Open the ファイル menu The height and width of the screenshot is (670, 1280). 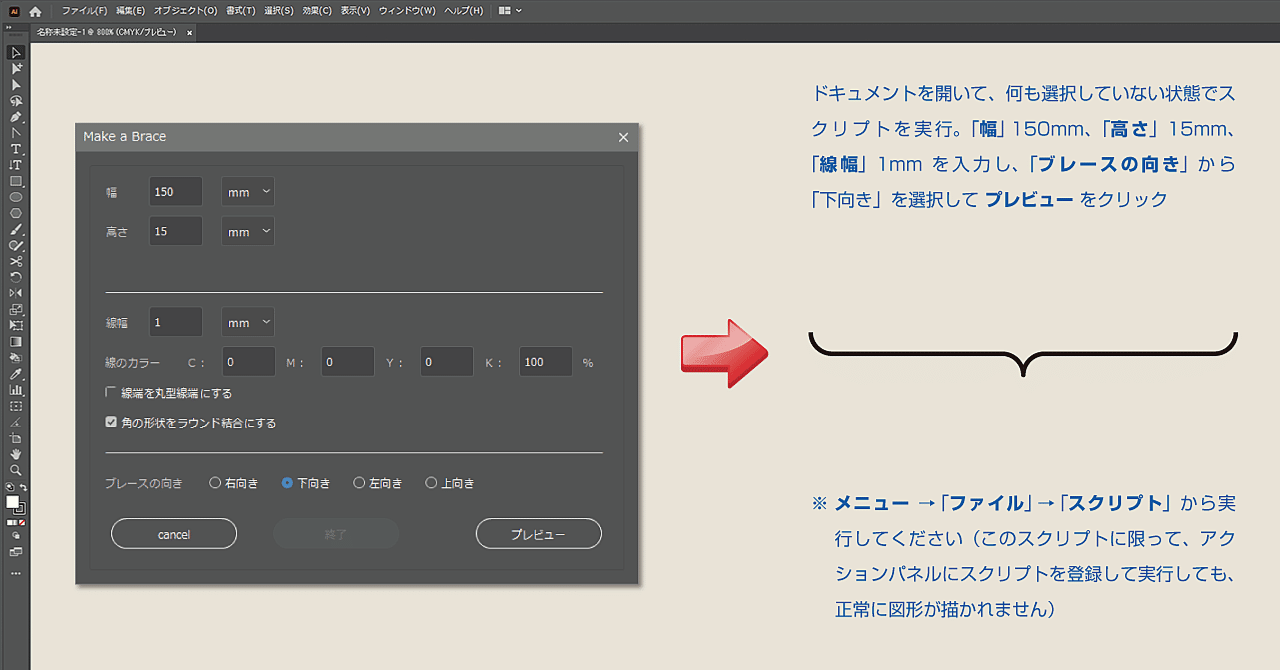[85, 10]
